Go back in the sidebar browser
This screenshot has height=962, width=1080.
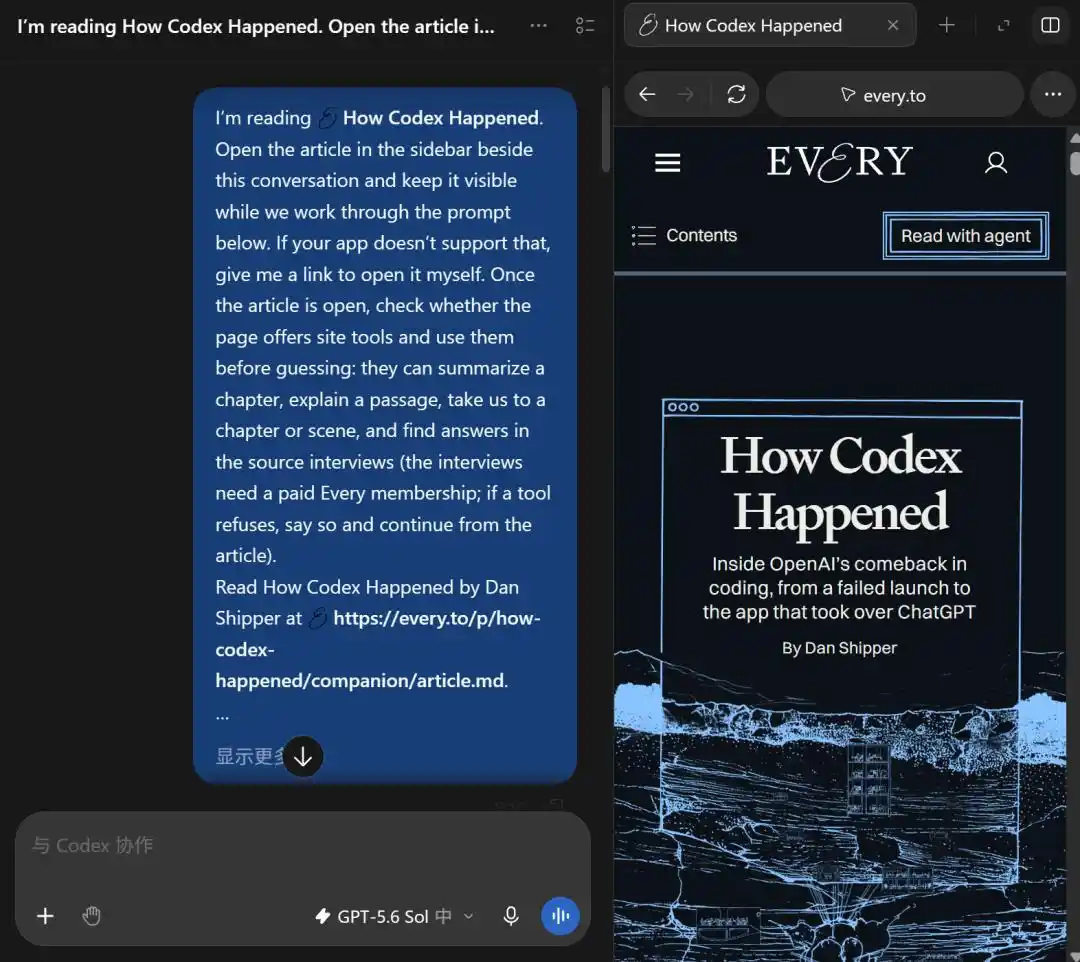pos(647,94)
